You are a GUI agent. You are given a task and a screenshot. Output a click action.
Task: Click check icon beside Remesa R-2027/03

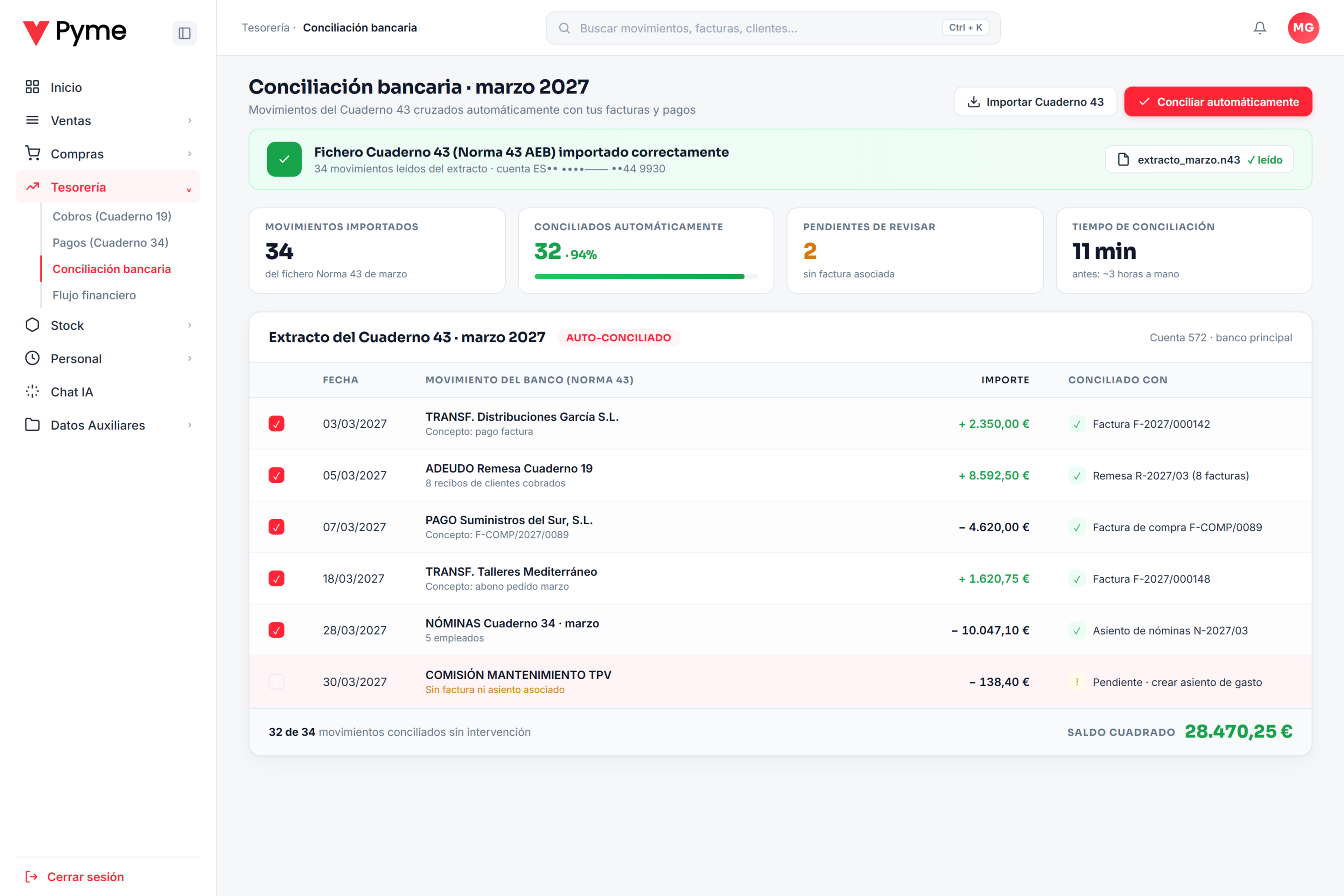1077,476
